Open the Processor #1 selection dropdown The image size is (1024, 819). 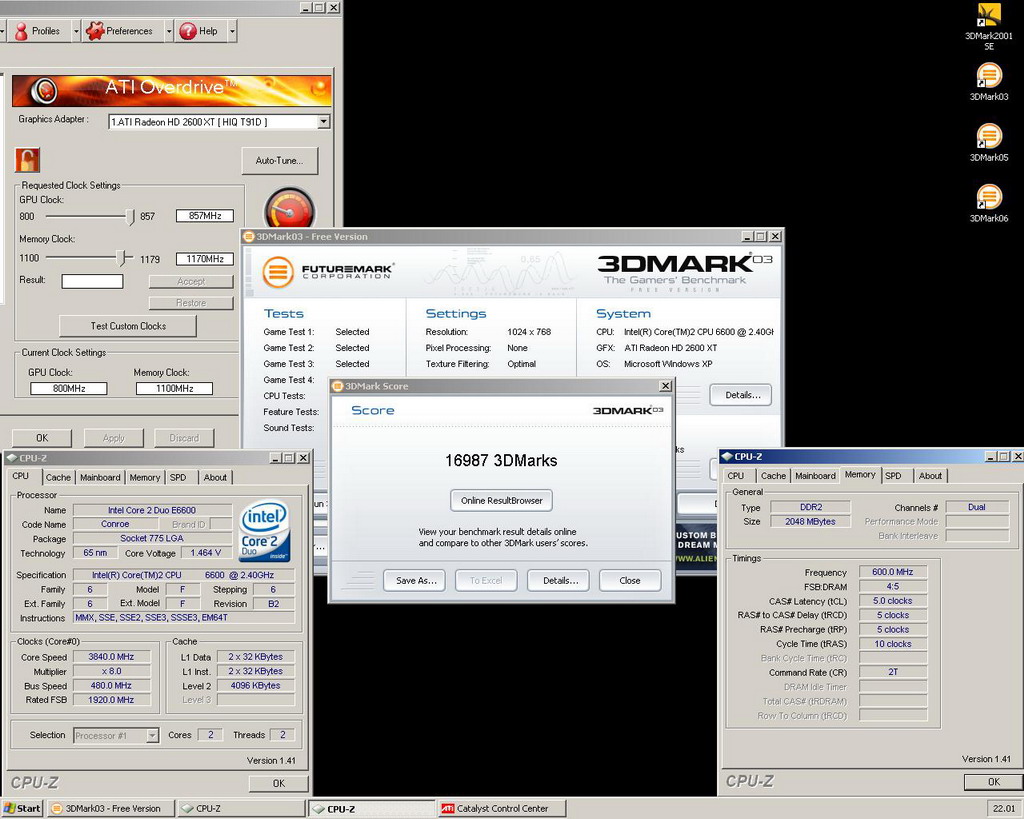pyautogui.click(x=152, y=735)
